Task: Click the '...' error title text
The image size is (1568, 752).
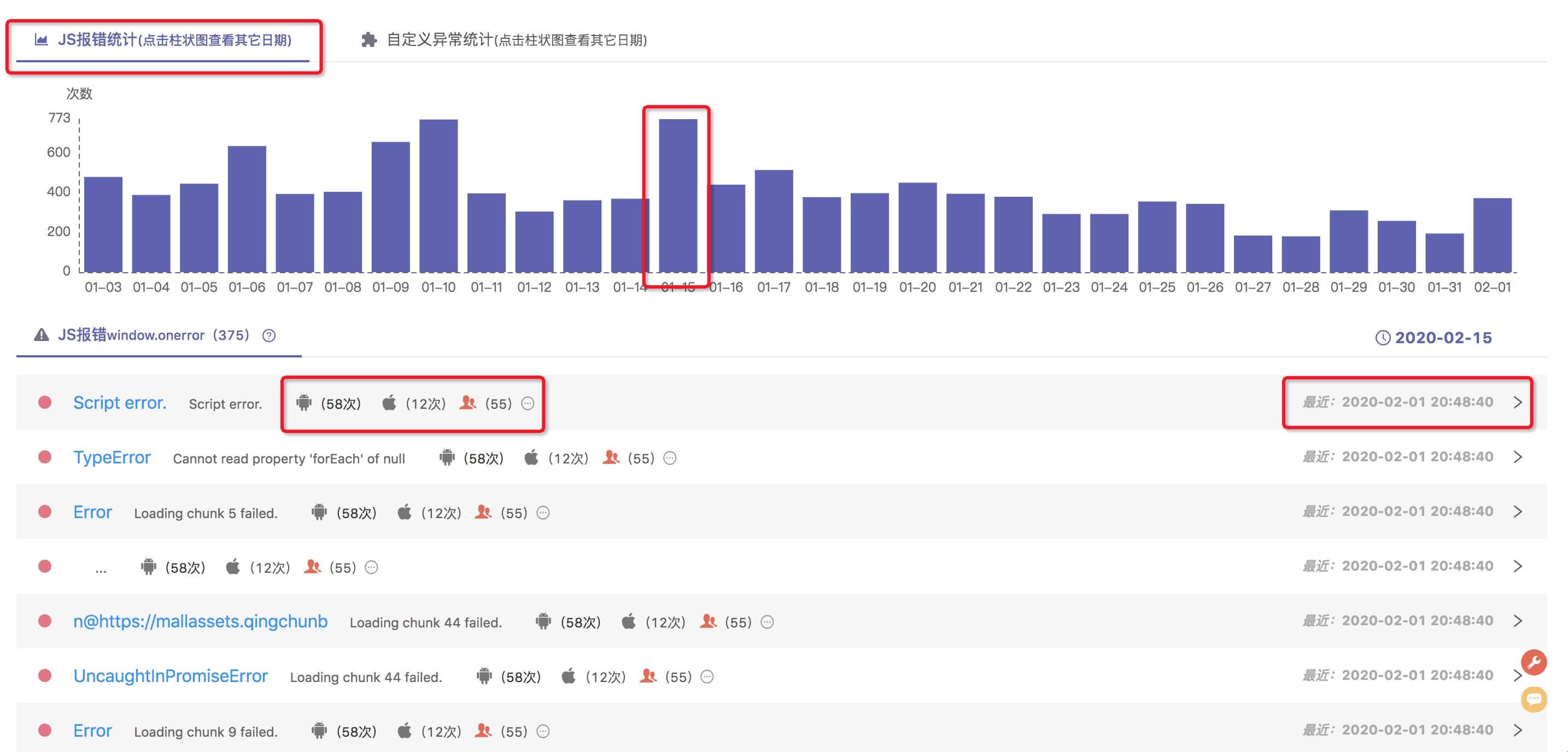Action: [x=101, y=569]
